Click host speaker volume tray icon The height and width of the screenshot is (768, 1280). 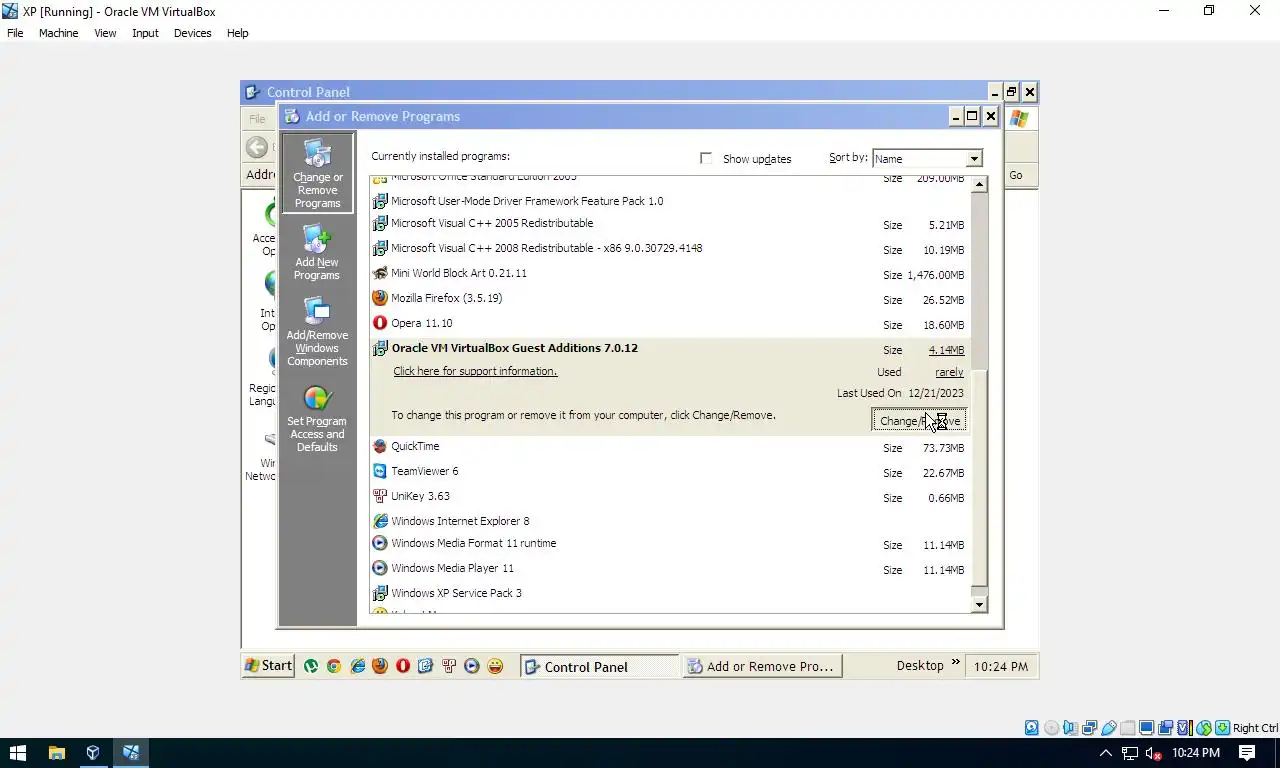[x=1153, y=753]
